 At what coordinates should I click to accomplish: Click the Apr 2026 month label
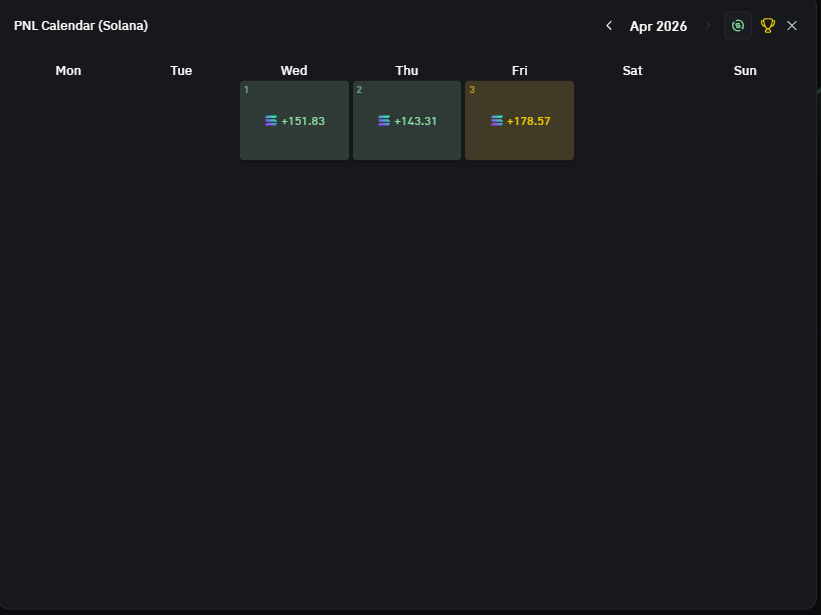click(658, 26)
